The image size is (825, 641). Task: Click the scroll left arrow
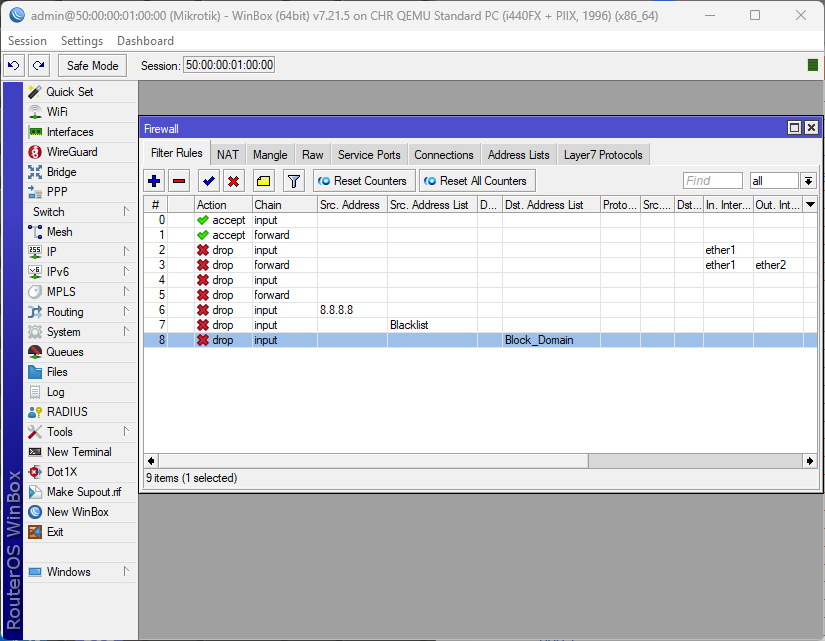151,461
